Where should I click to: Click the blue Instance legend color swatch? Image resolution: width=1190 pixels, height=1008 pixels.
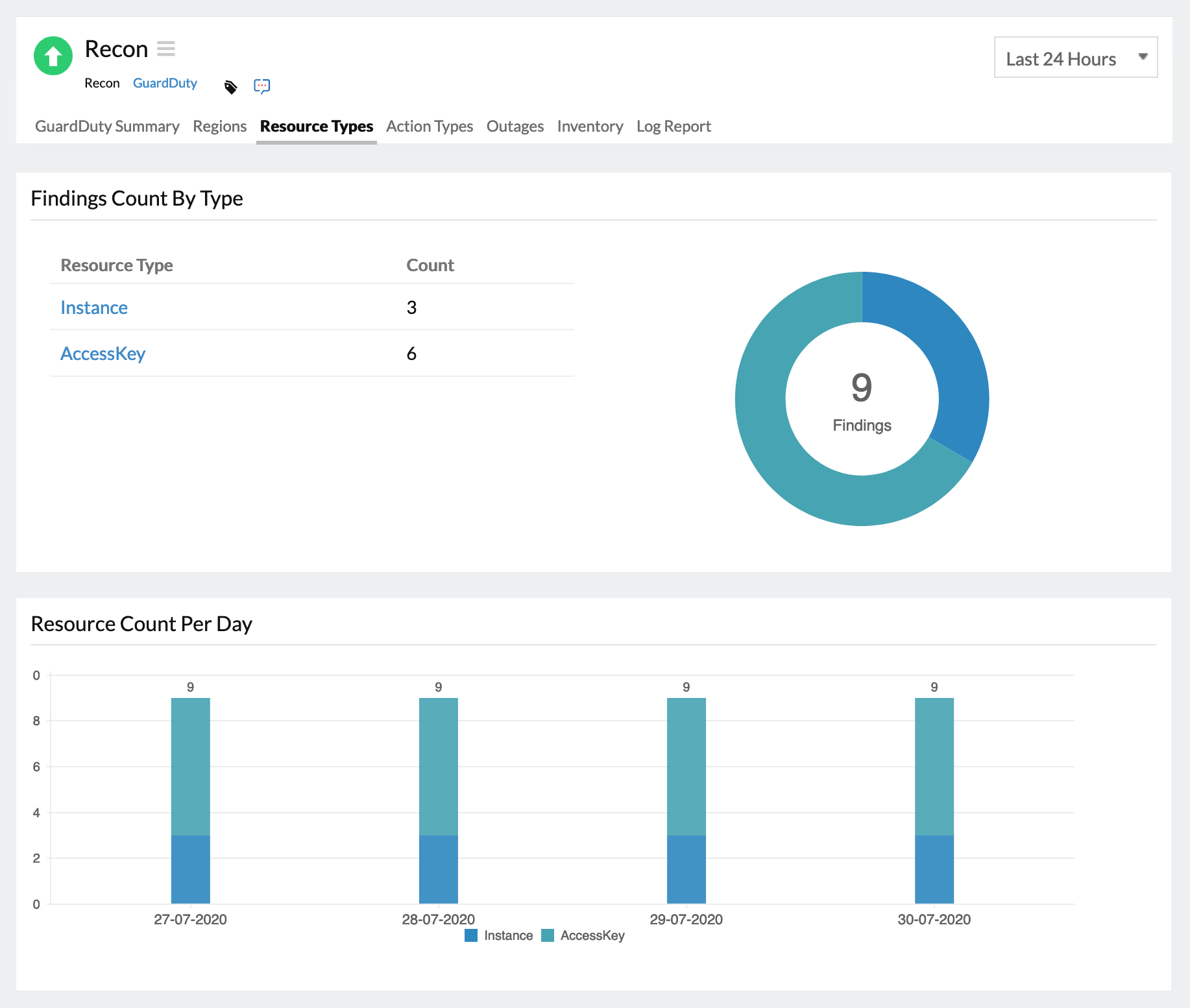coord(471,935)
